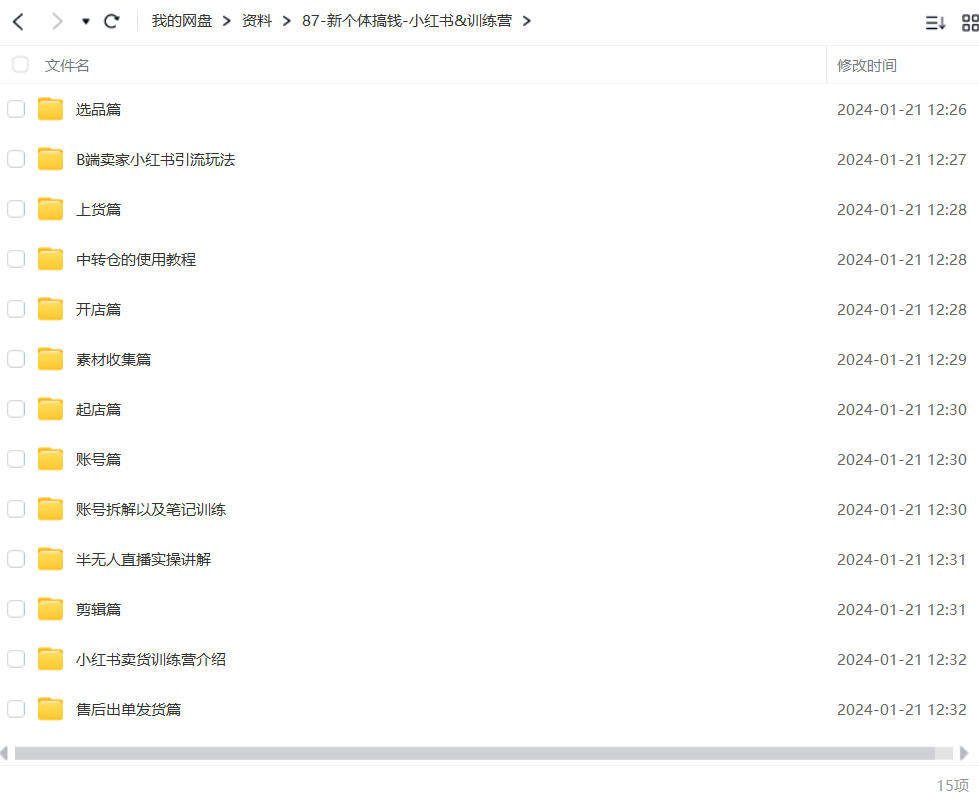
Task: Check the box for 素材收集篇
Action: click(16, 359)
